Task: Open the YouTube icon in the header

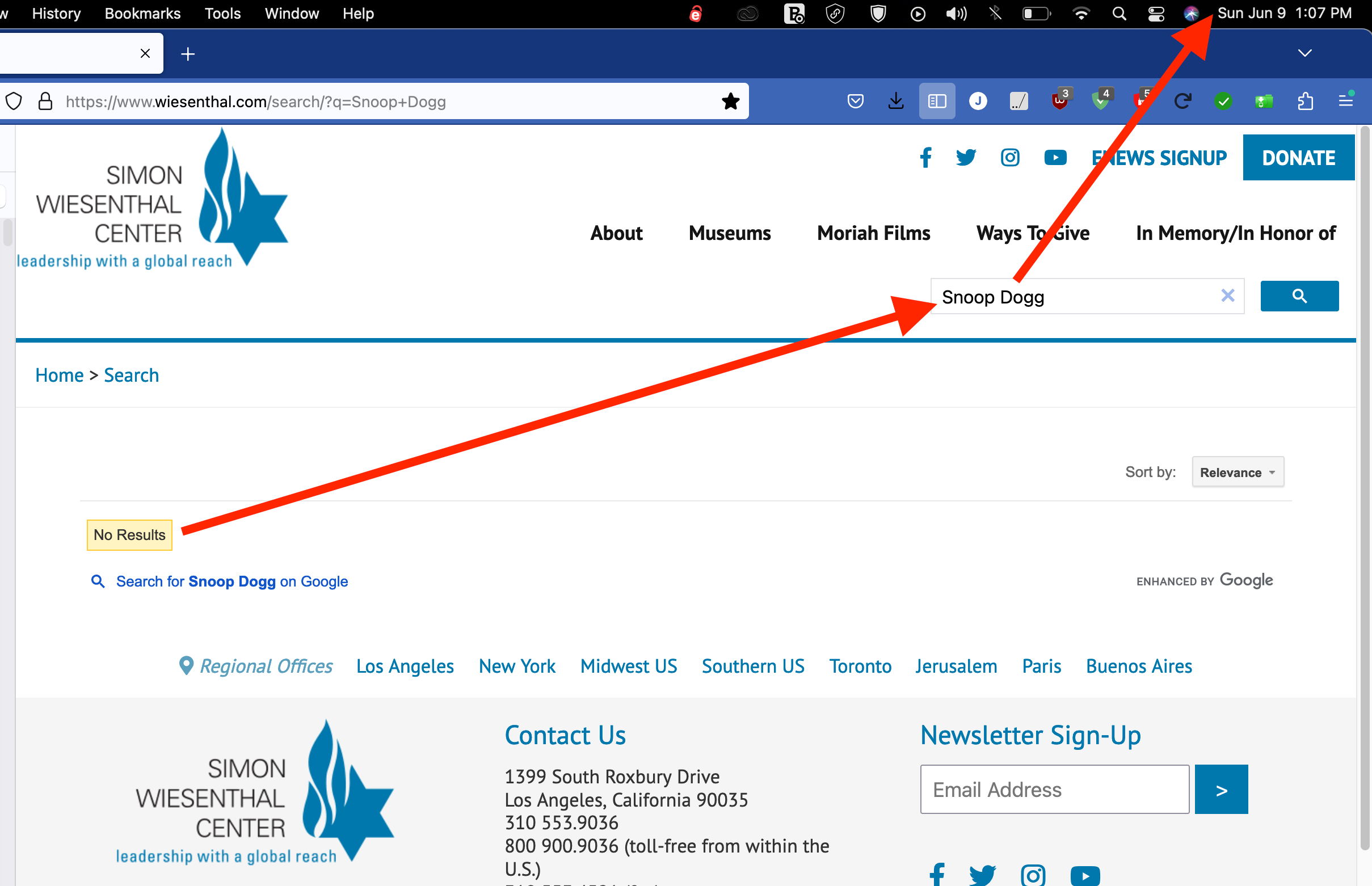Action: [1055, 157]
